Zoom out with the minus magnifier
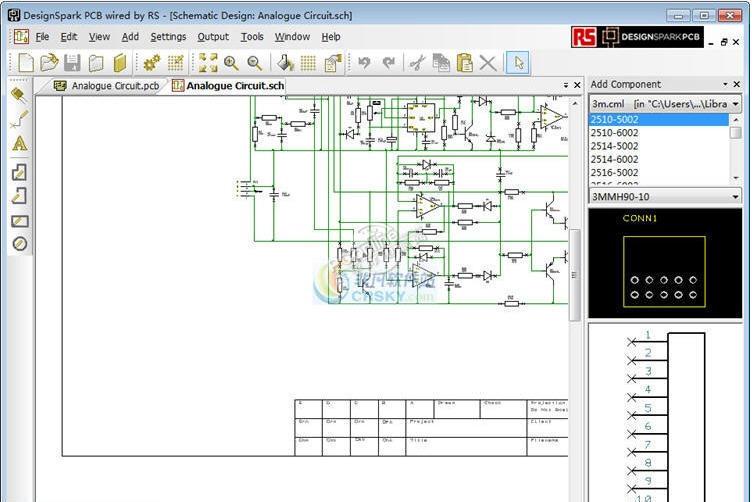The height and width of the screenshot is (502, 752). pos(255,63)
